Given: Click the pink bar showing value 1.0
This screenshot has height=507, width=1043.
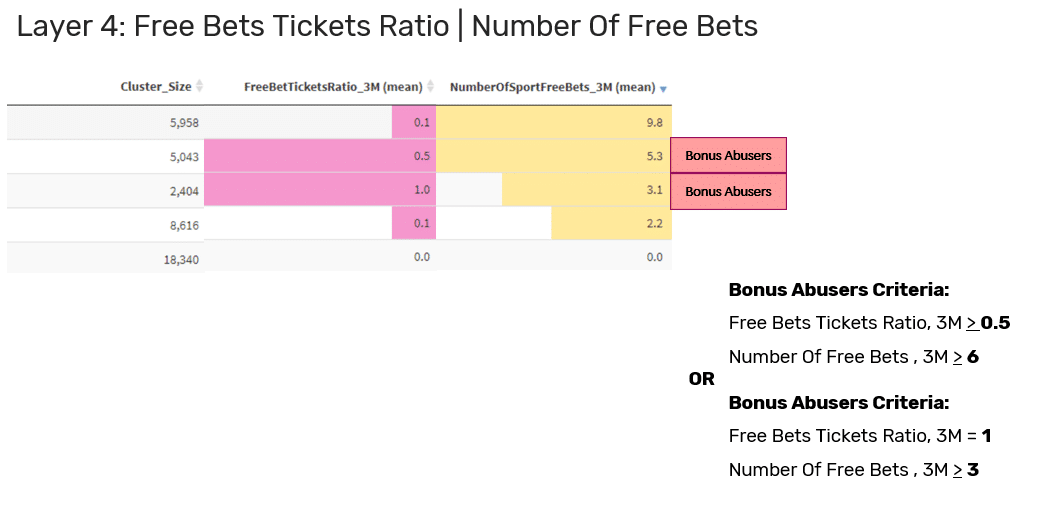Looking at the screenshot, I should (x=319, y=191).
